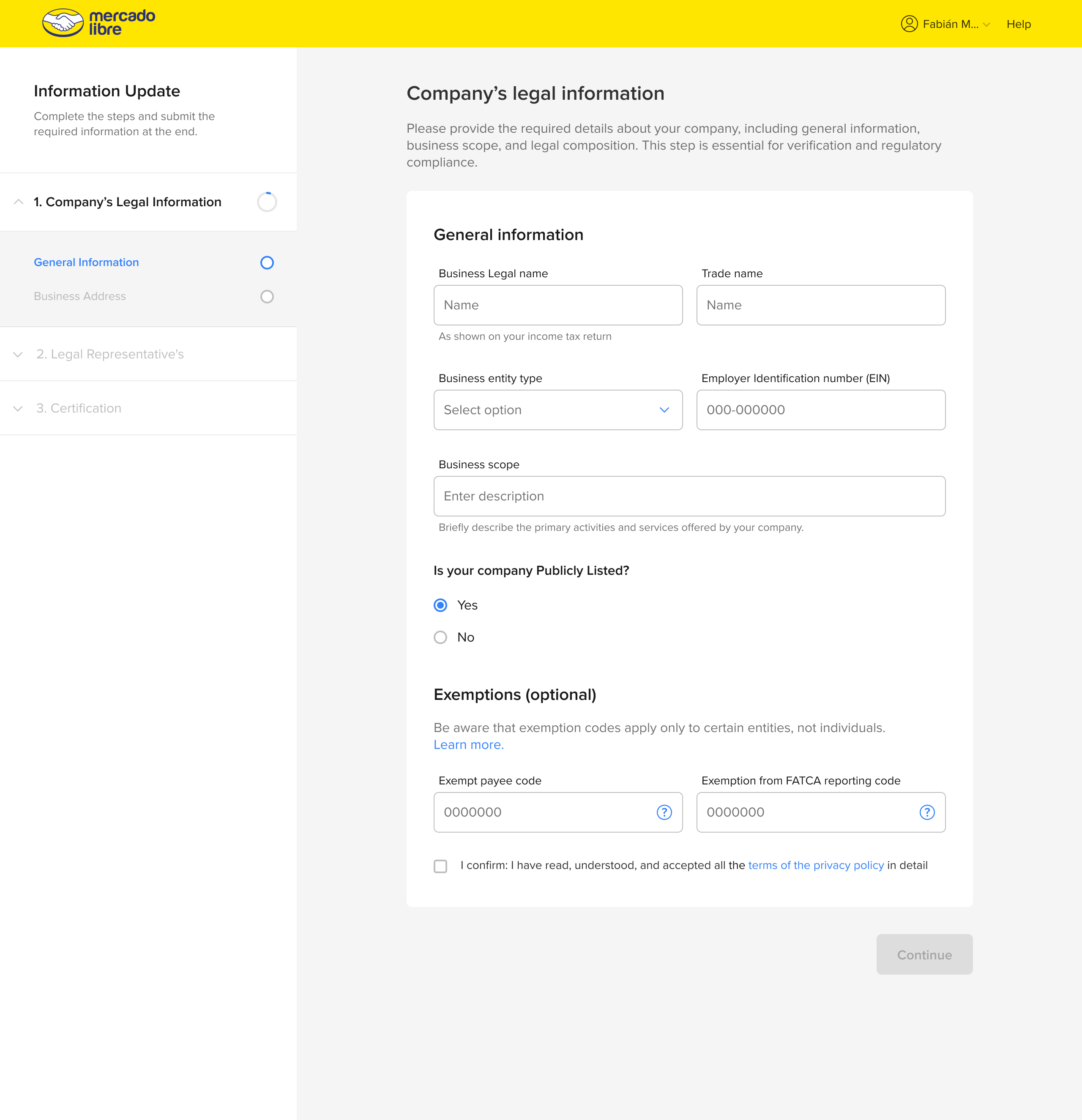
Task: Open help for Exempt payee code
Action: (664, 812)
